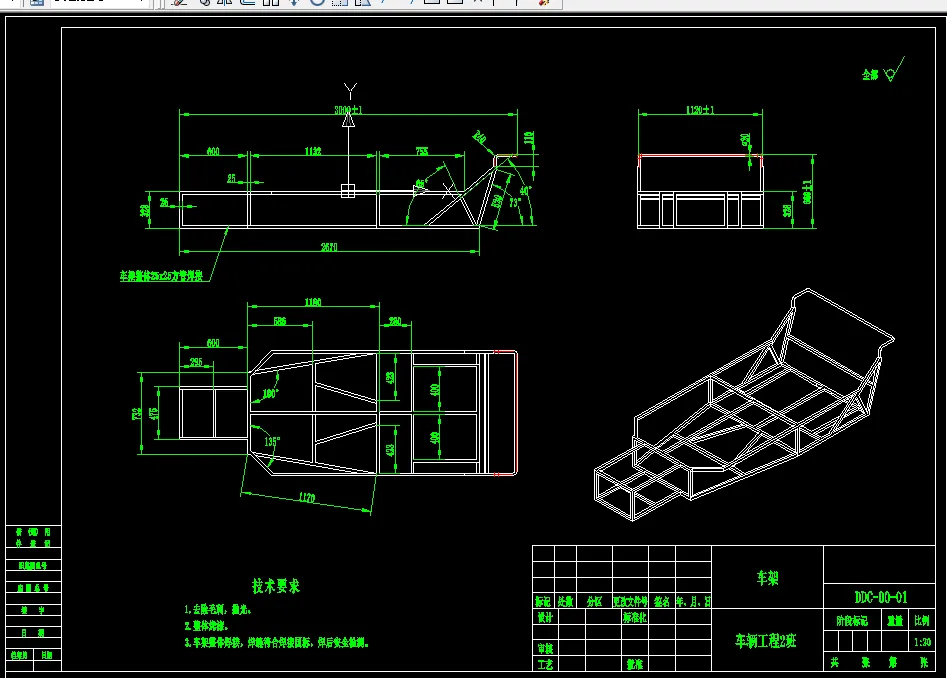Select the 110 dimension at the side view right end
Screen dimensions: 947x678
coord(529,138)
